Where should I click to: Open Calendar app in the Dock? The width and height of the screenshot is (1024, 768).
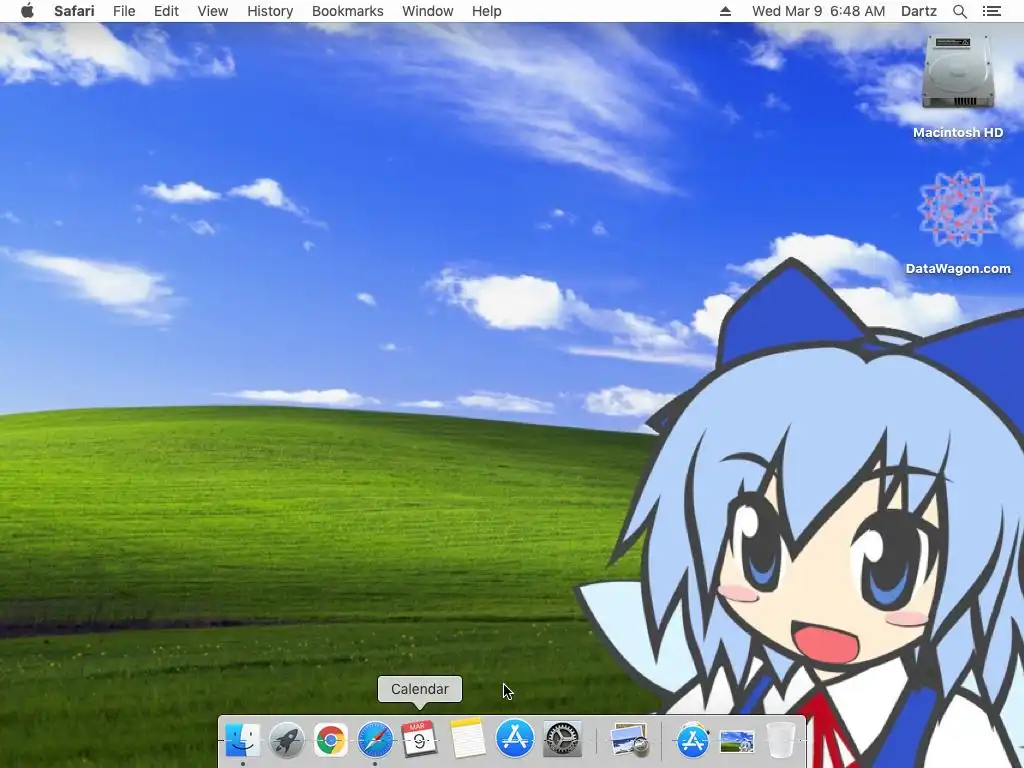[x=419, y=740]
